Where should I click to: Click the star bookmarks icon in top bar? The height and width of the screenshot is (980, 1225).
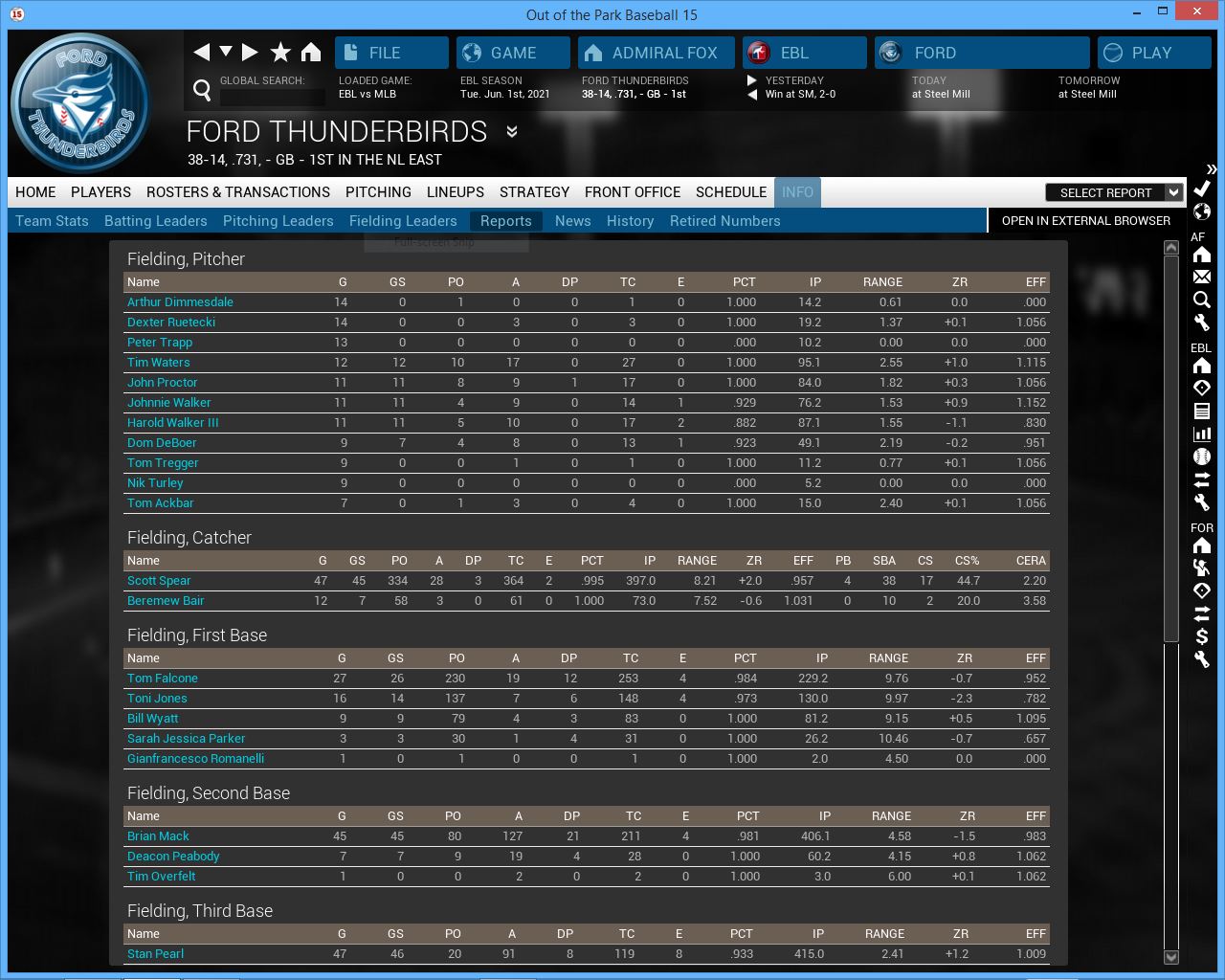280,53
